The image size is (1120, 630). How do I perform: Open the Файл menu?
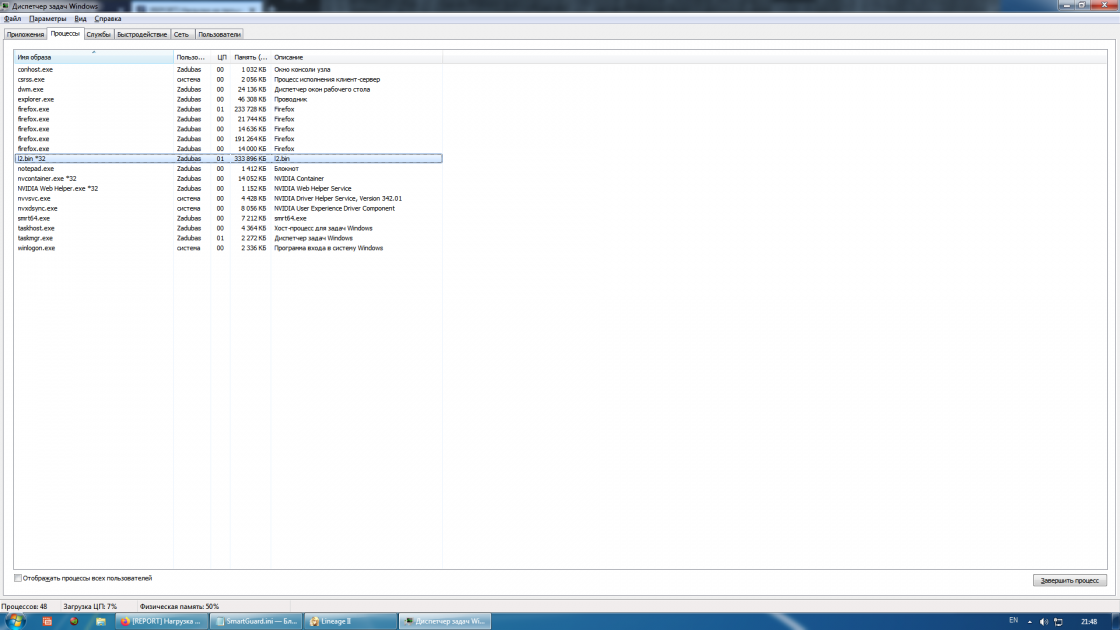(x=12, y=19)
